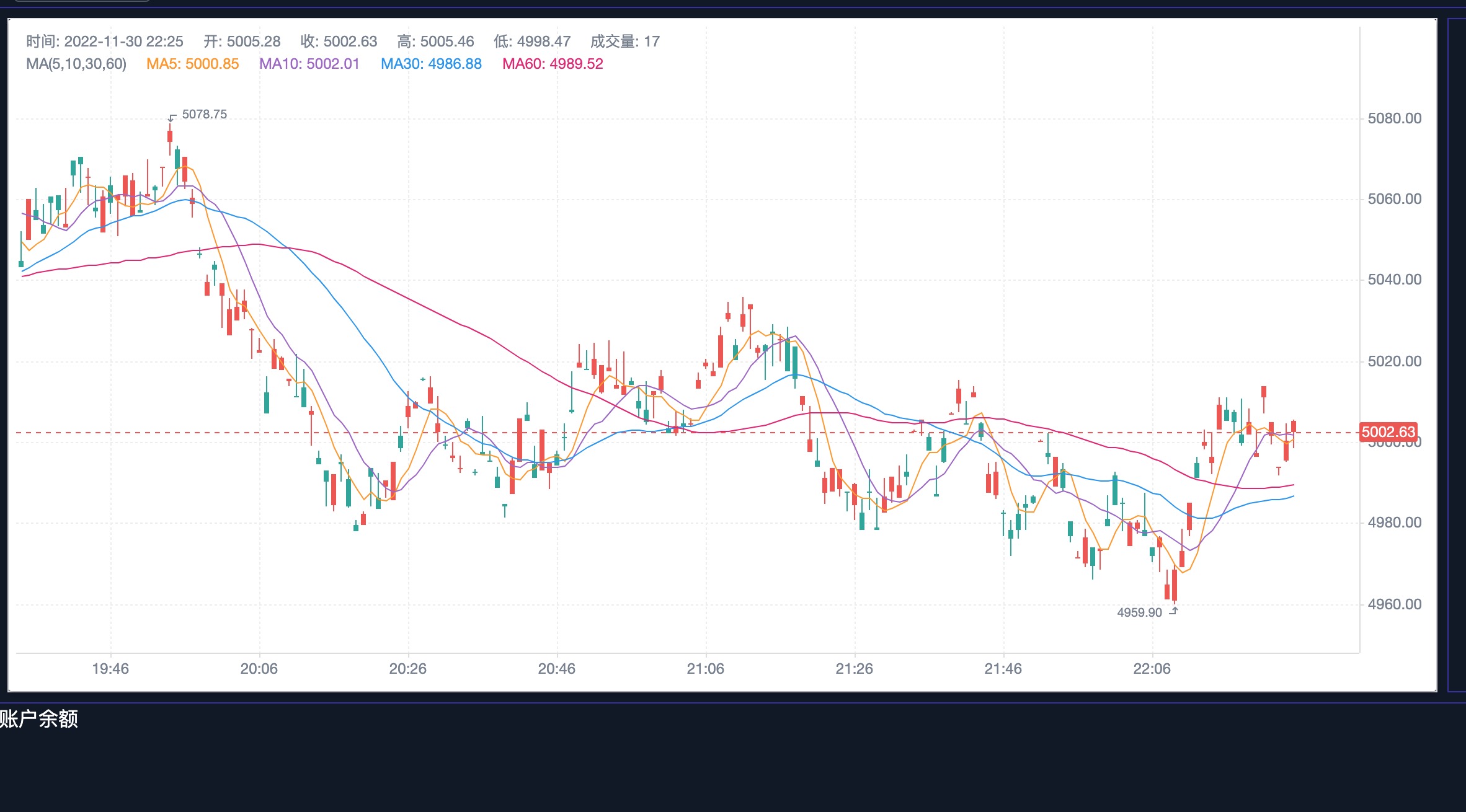Click the 4980.00 price axis label

[x=1395, y=523]
